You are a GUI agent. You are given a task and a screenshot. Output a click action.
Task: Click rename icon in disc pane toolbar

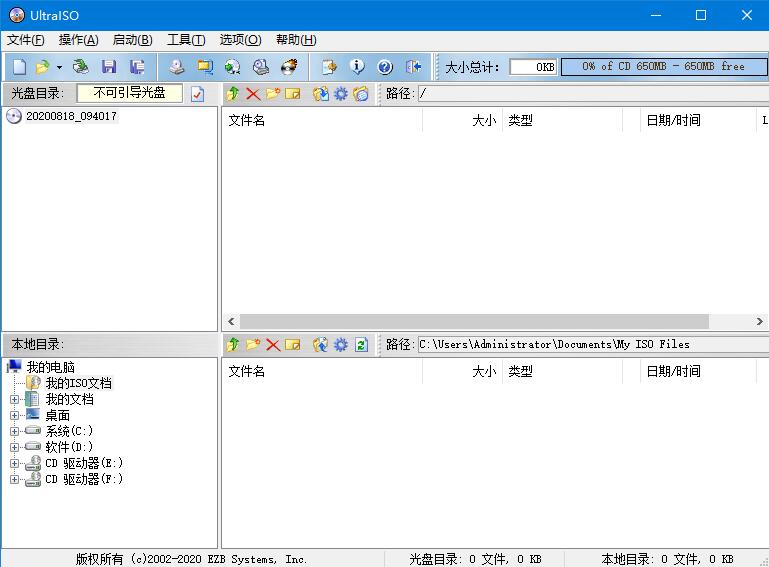click(x=293, y=93)
